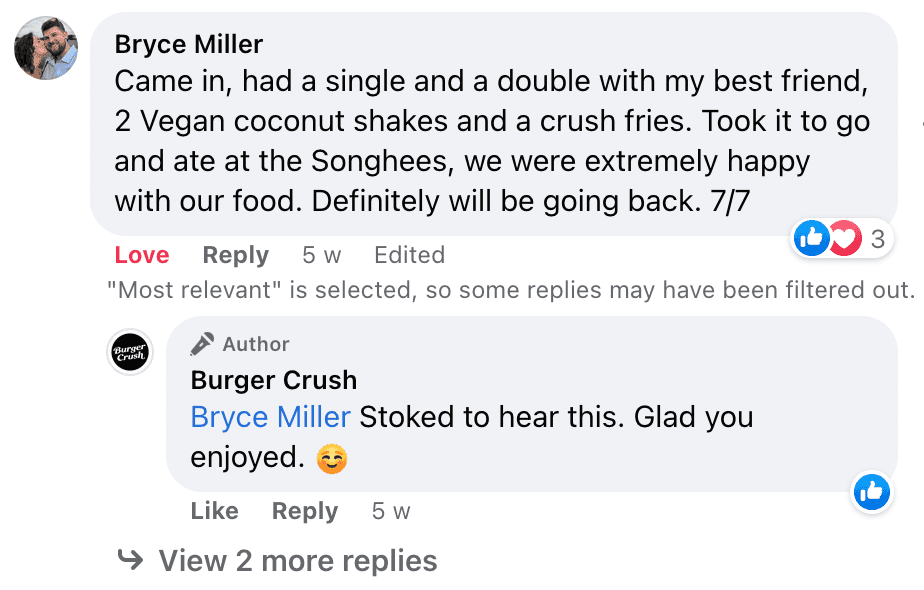Open the "Most relevant" filter notice
The width and height of the screenshot is (924, 590).
pyautogui.click(x=510, y=291)
